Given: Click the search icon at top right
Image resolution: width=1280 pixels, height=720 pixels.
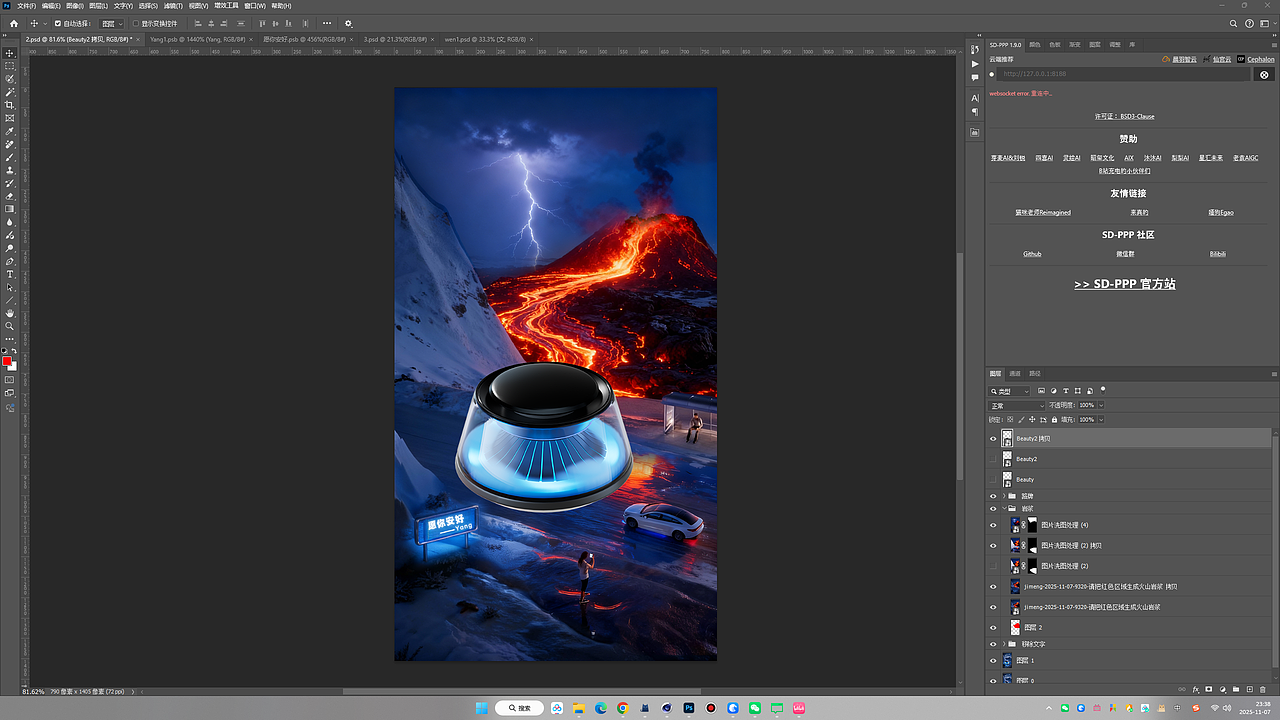Looking at the screenshot, I should click(1234, 23).
